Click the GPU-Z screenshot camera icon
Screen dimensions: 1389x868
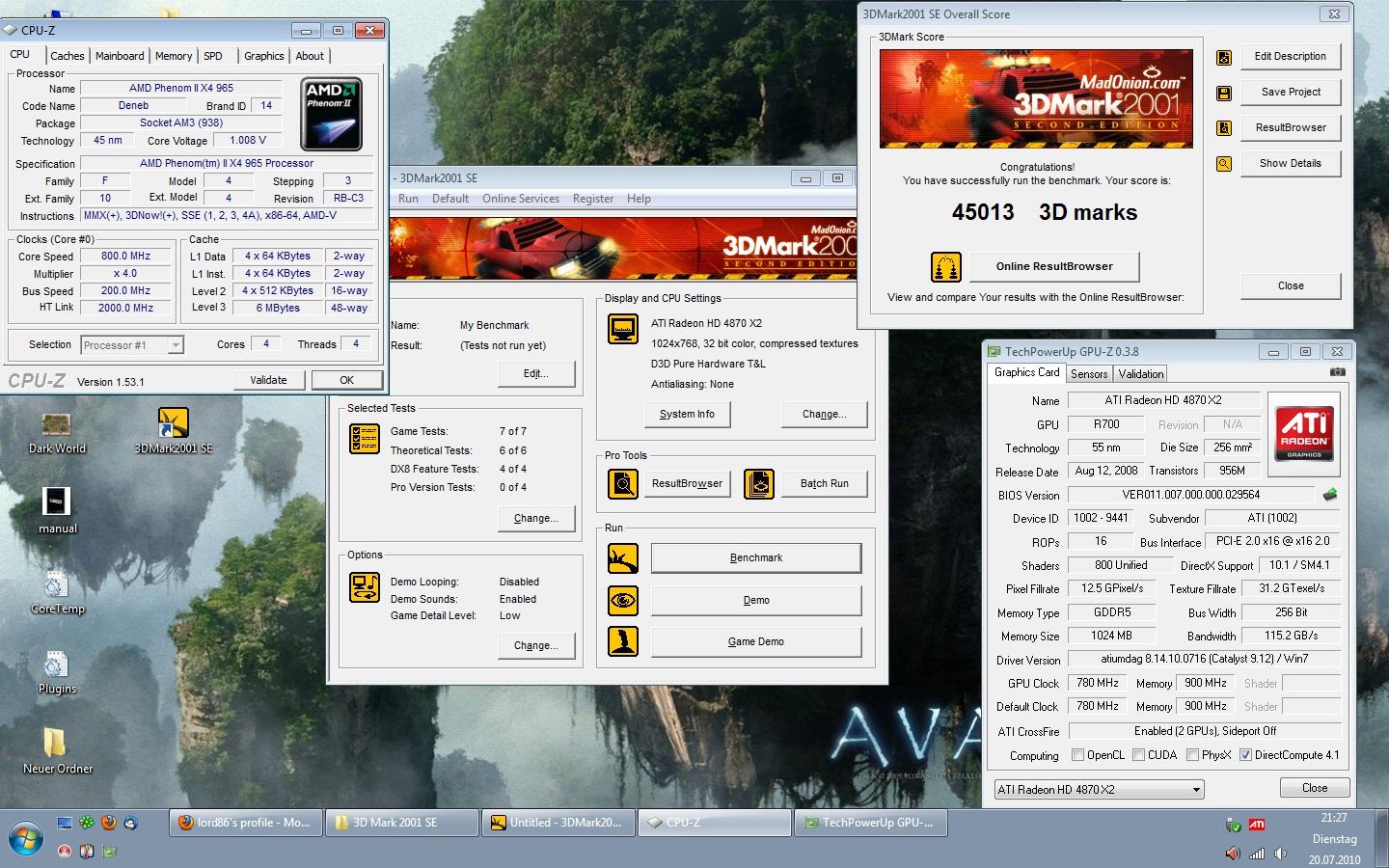point(1337,372)
